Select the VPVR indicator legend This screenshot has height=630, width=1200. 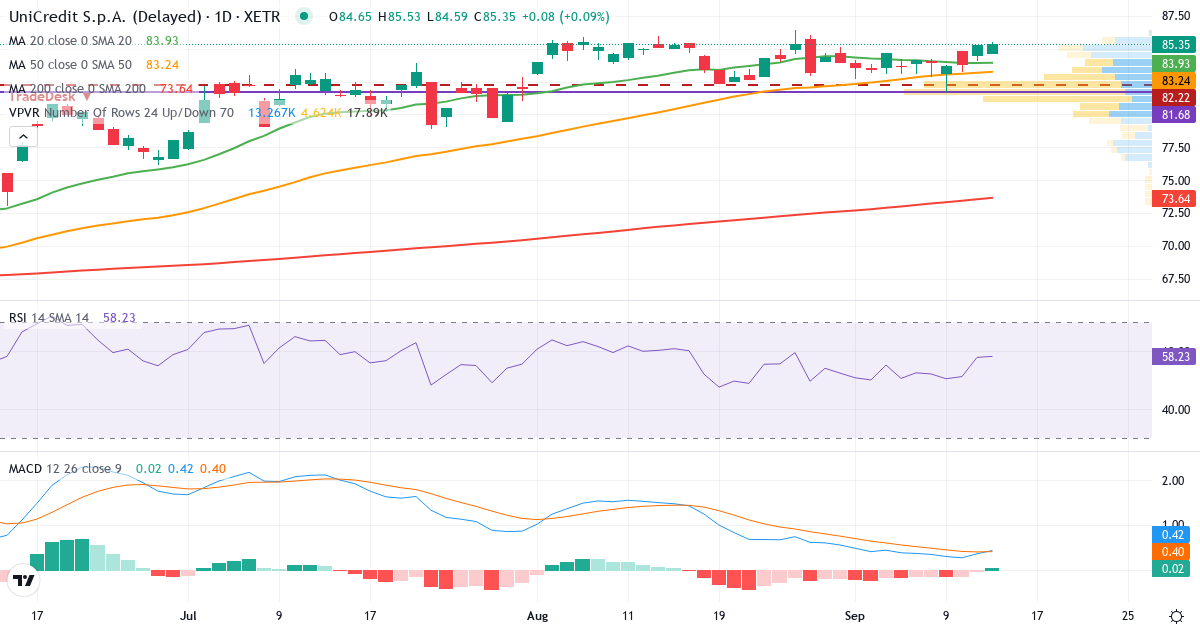tap(121, 113)
